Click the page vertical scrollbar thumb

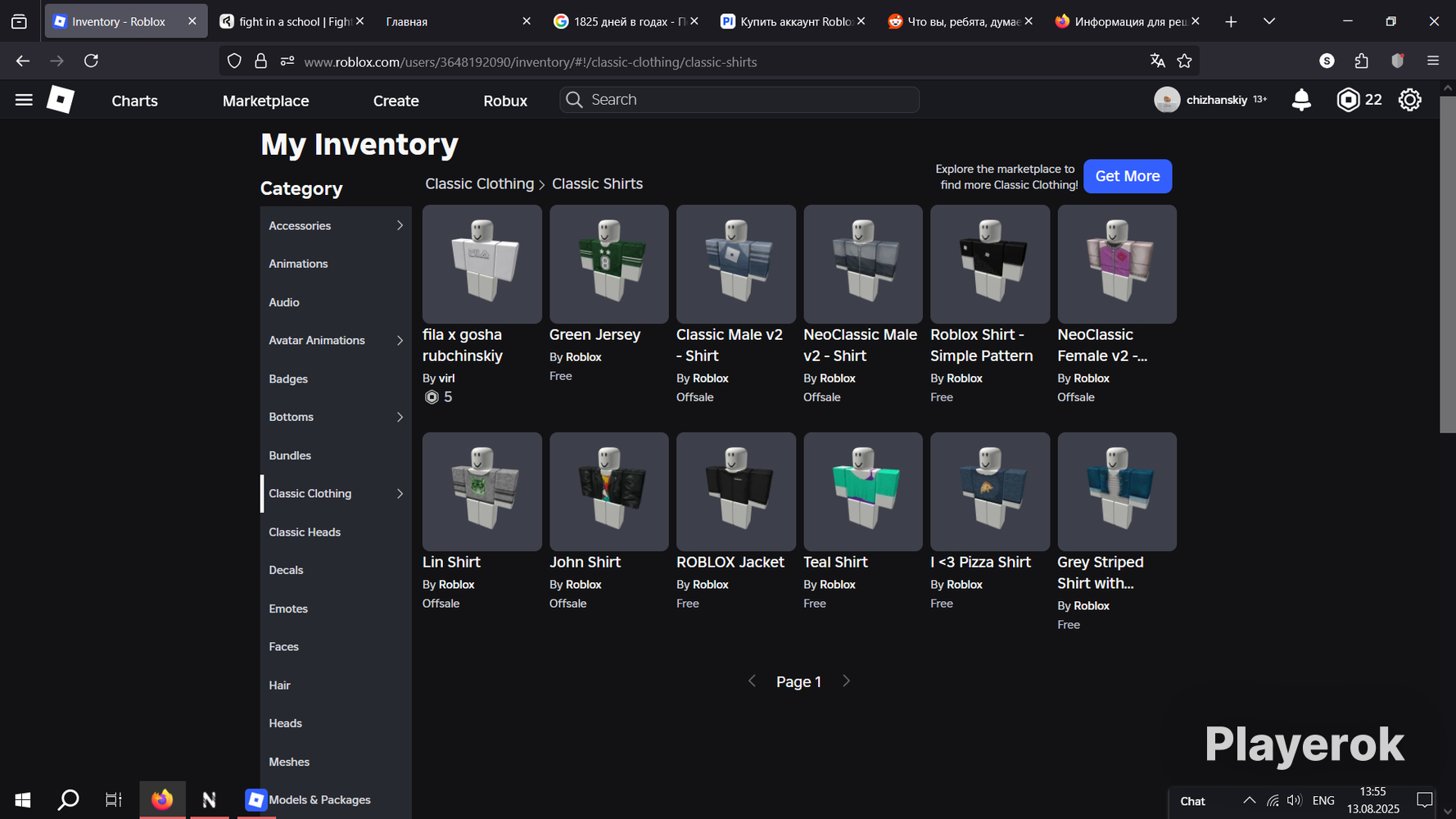click(x=1447, y=265)
